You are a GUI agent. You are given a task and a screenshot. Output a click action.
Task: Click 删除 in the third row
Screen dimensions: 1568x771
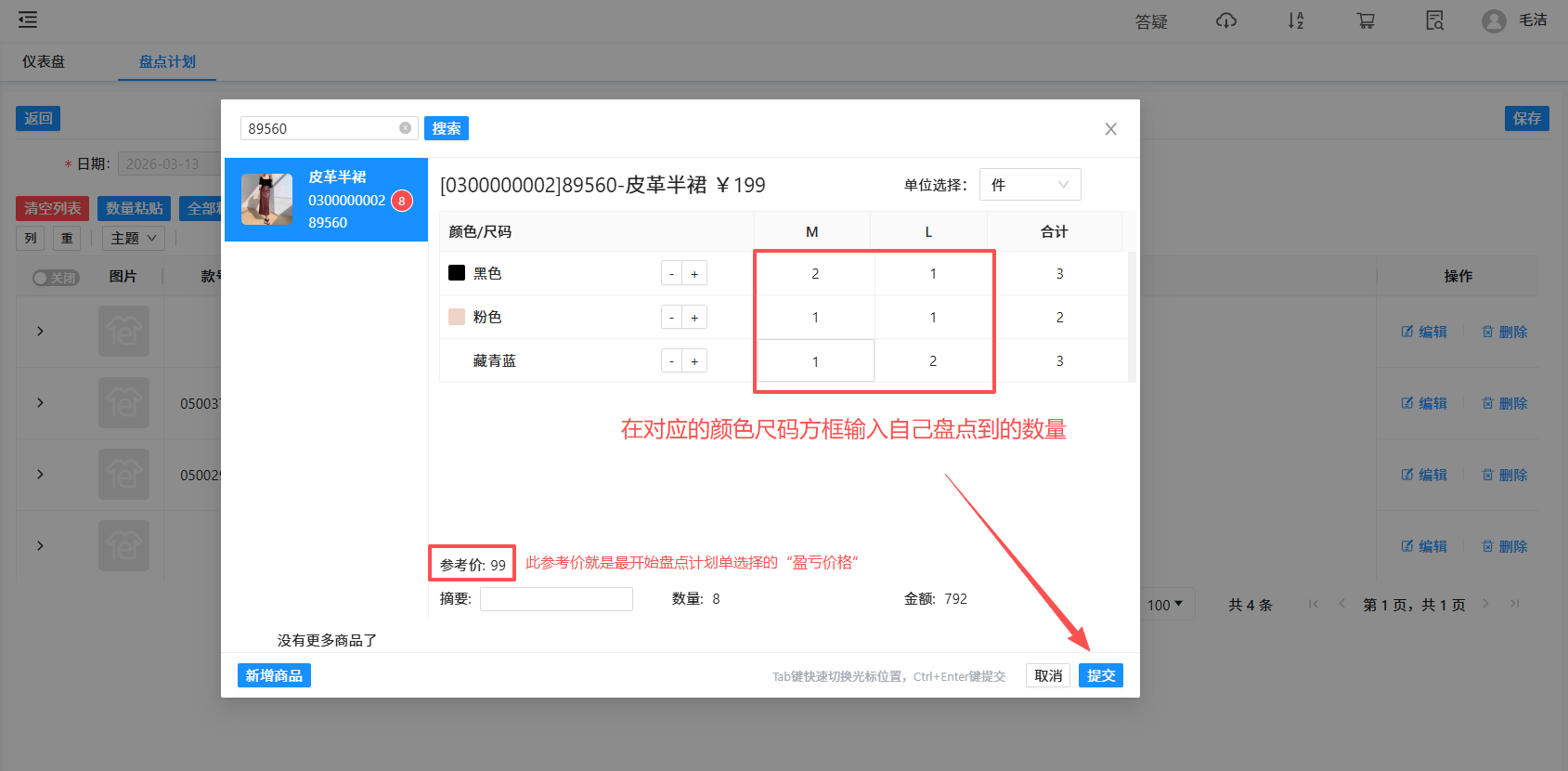(x=1505, y=475)
